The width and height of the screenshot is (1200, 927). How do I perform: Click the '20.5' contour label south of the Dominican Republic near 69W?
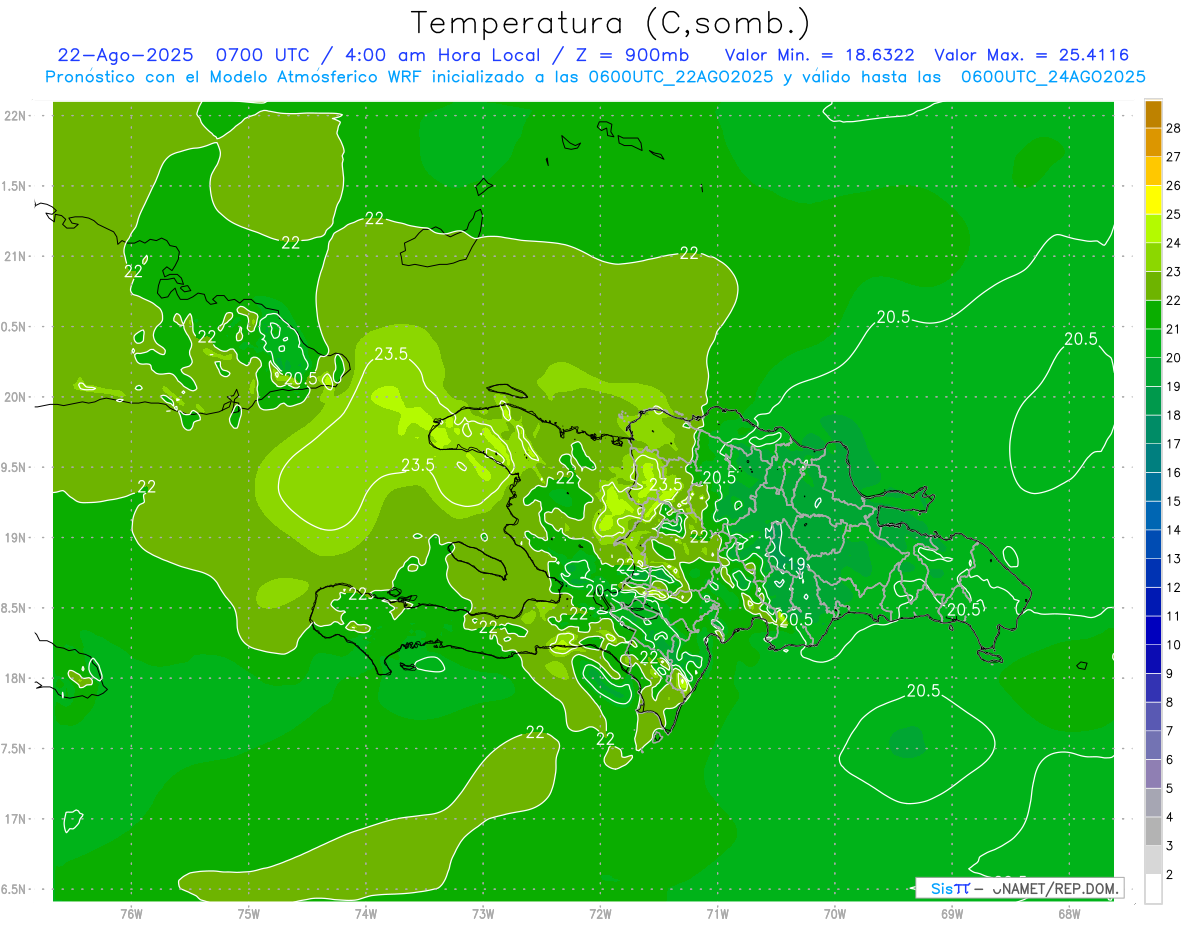click(924, 690)
